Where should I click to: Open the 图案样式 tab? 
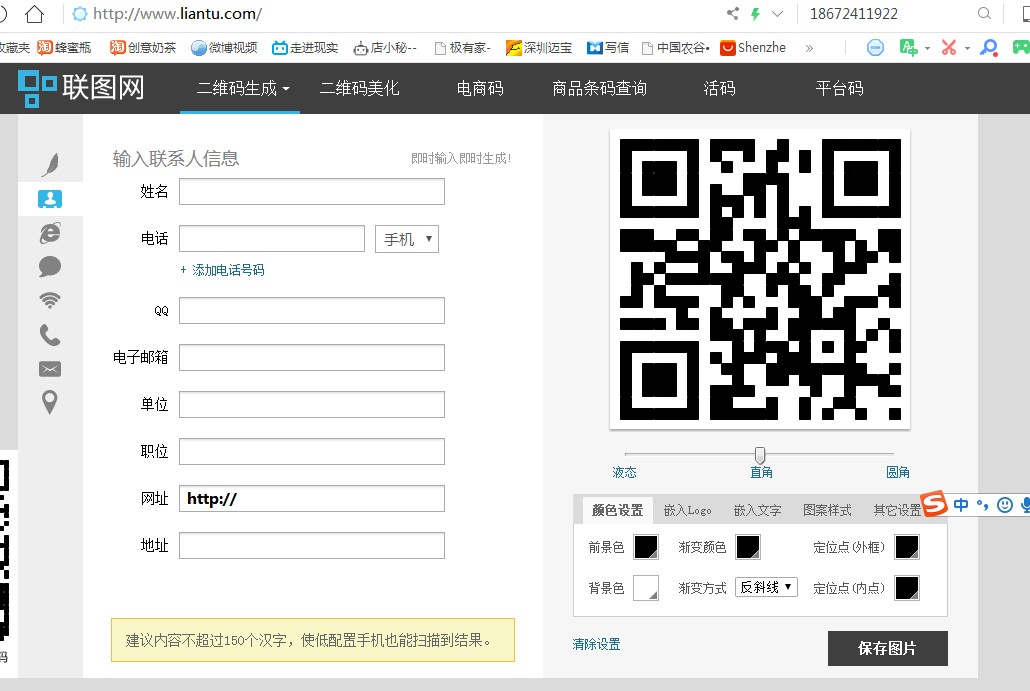tap(827, 510)
